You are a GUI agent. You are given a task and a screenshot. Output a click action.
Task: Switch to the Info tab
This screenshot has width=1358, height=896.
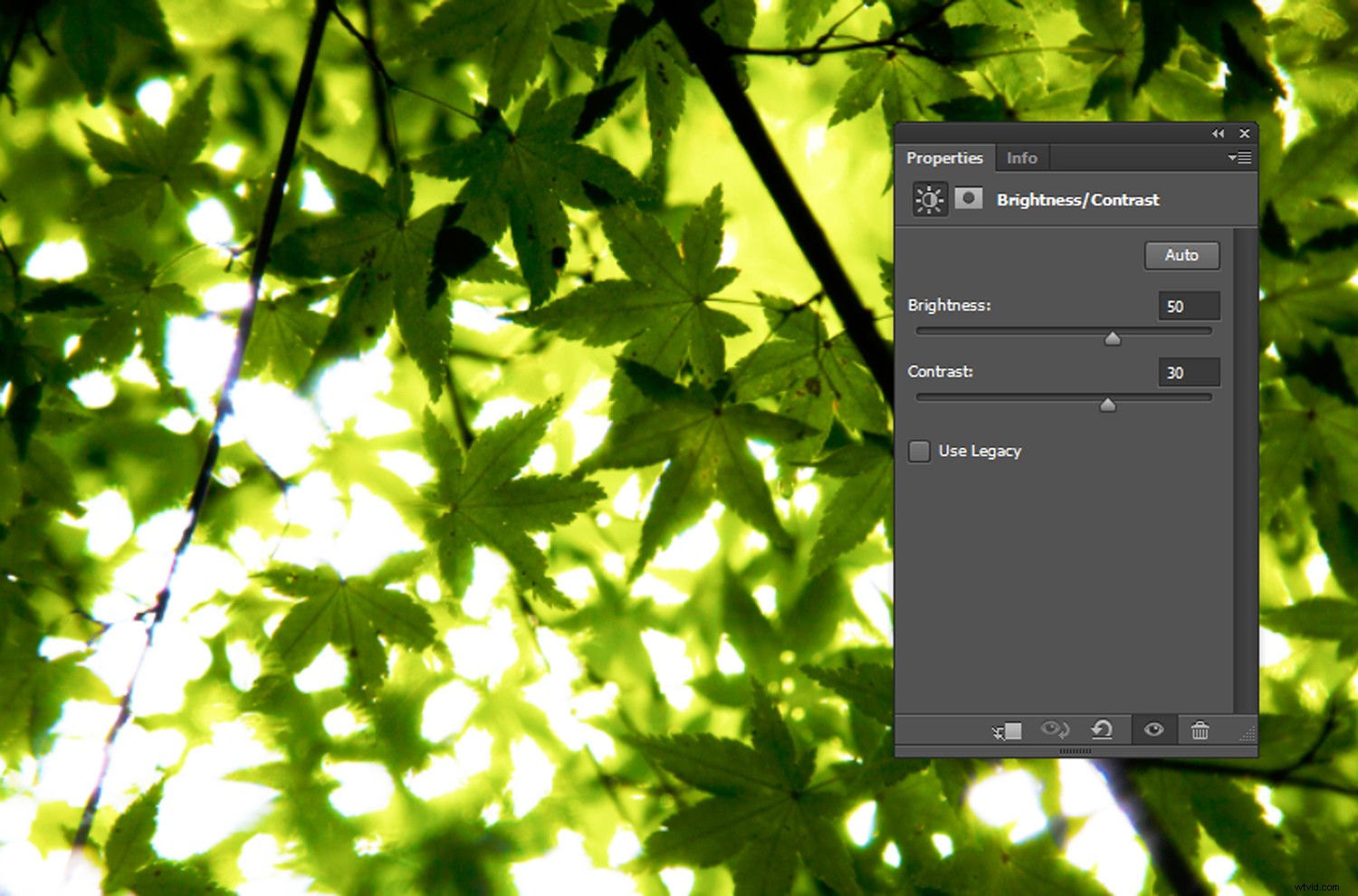pos(1021,157)
